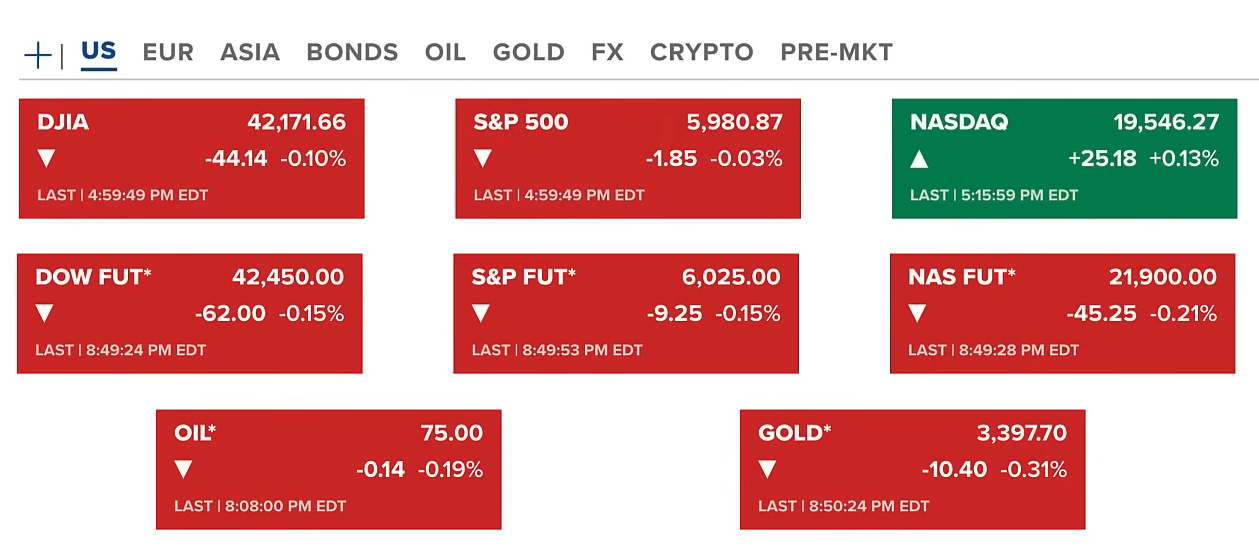The image size is (1259, 549).
Task: Select the active US tab
Action: tap(99, 52)
